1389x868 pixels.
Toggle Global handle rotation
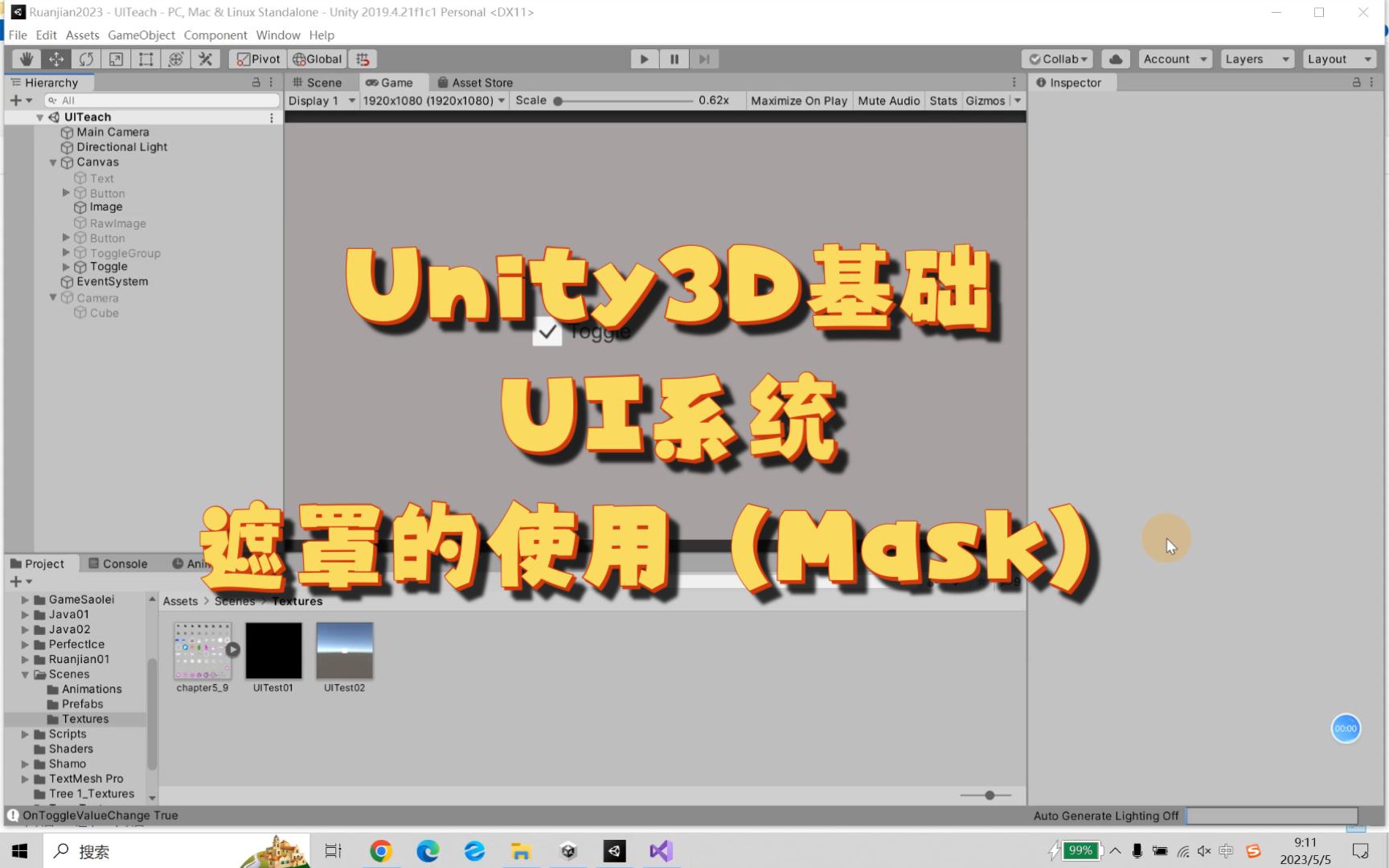pos(317,59)
